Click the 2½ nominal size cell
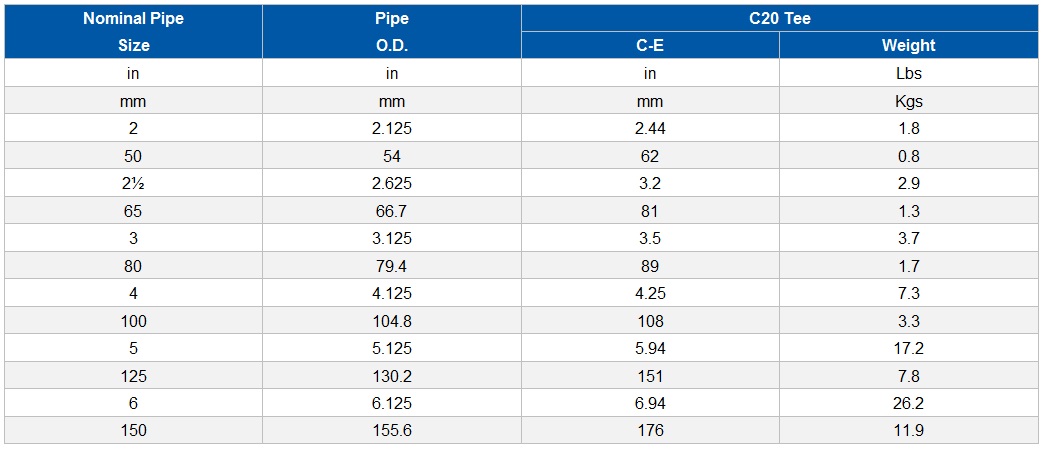 [x=133, y=183]
